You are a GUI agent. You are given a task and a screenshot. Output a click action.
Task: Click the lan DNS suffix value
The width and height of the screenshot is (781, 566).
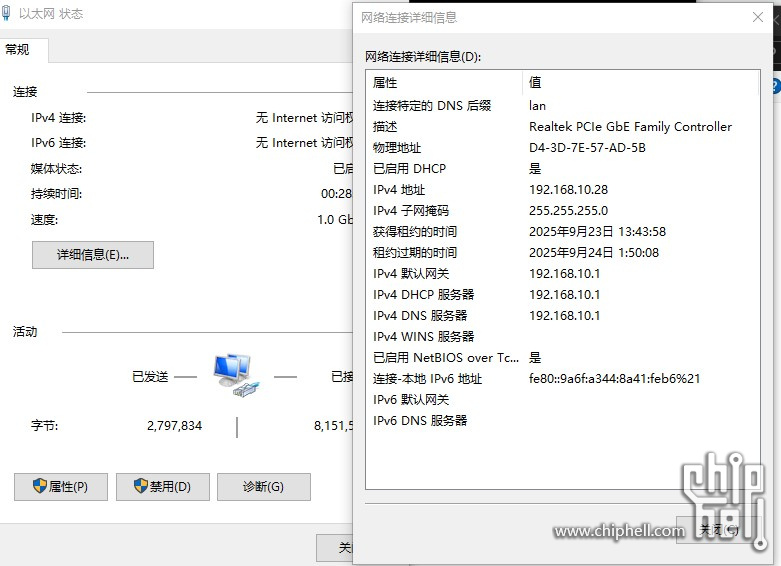click(537, 106)
